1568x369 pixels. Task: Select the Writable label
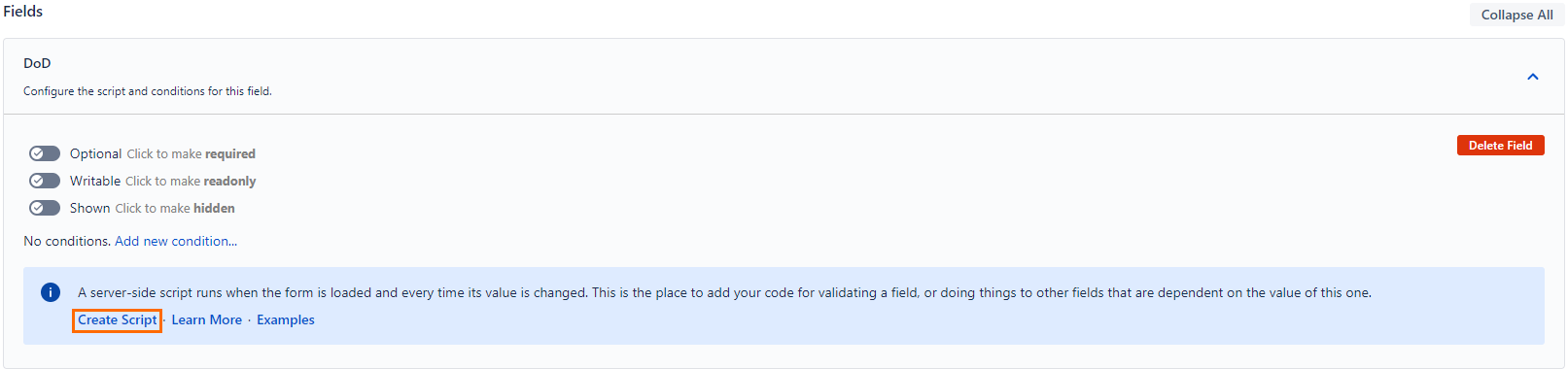pos(95,181)
